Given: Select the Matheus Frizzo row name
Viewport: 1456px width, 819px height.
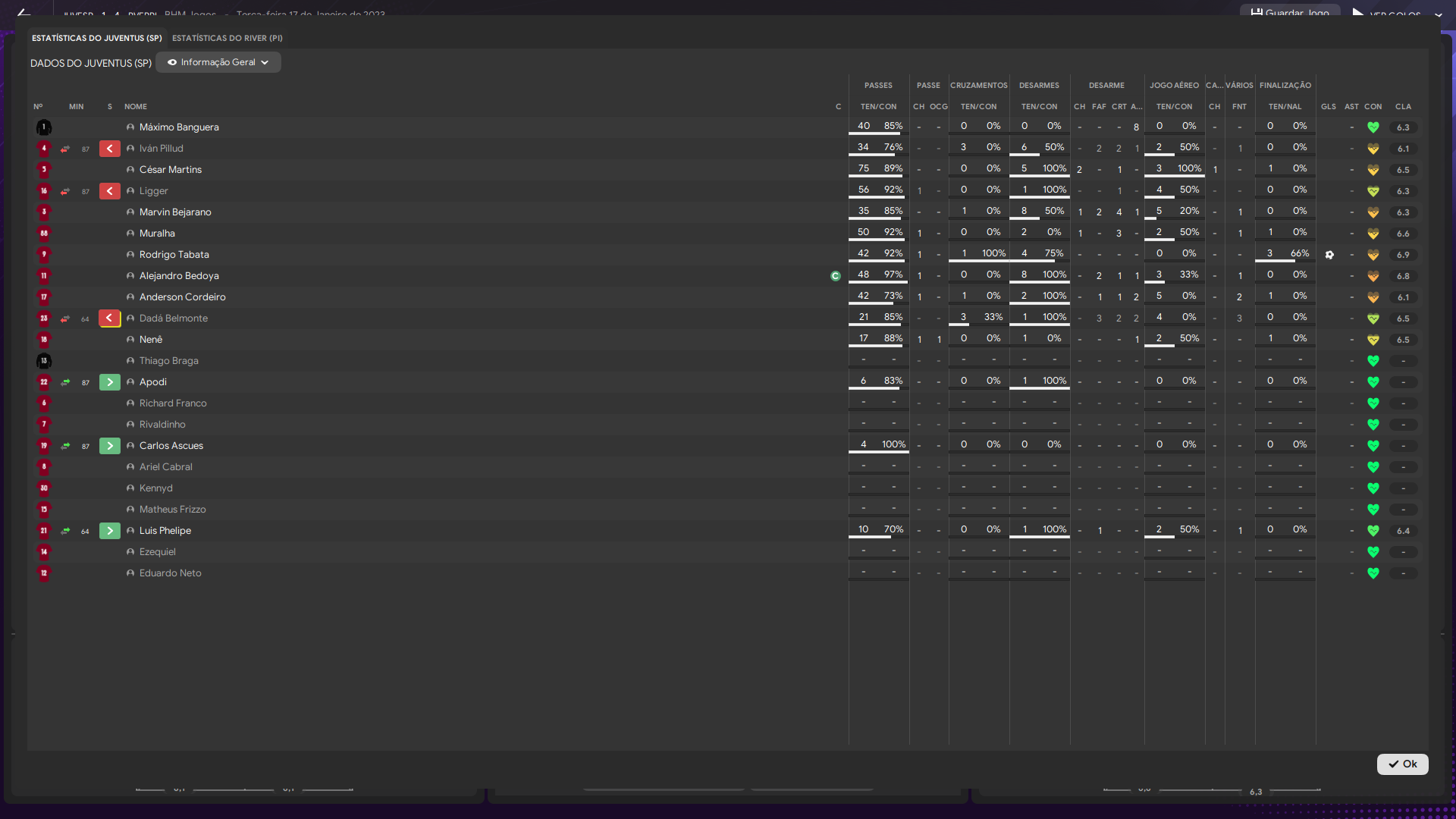Looking at the screenshot, I should point(173,510).
